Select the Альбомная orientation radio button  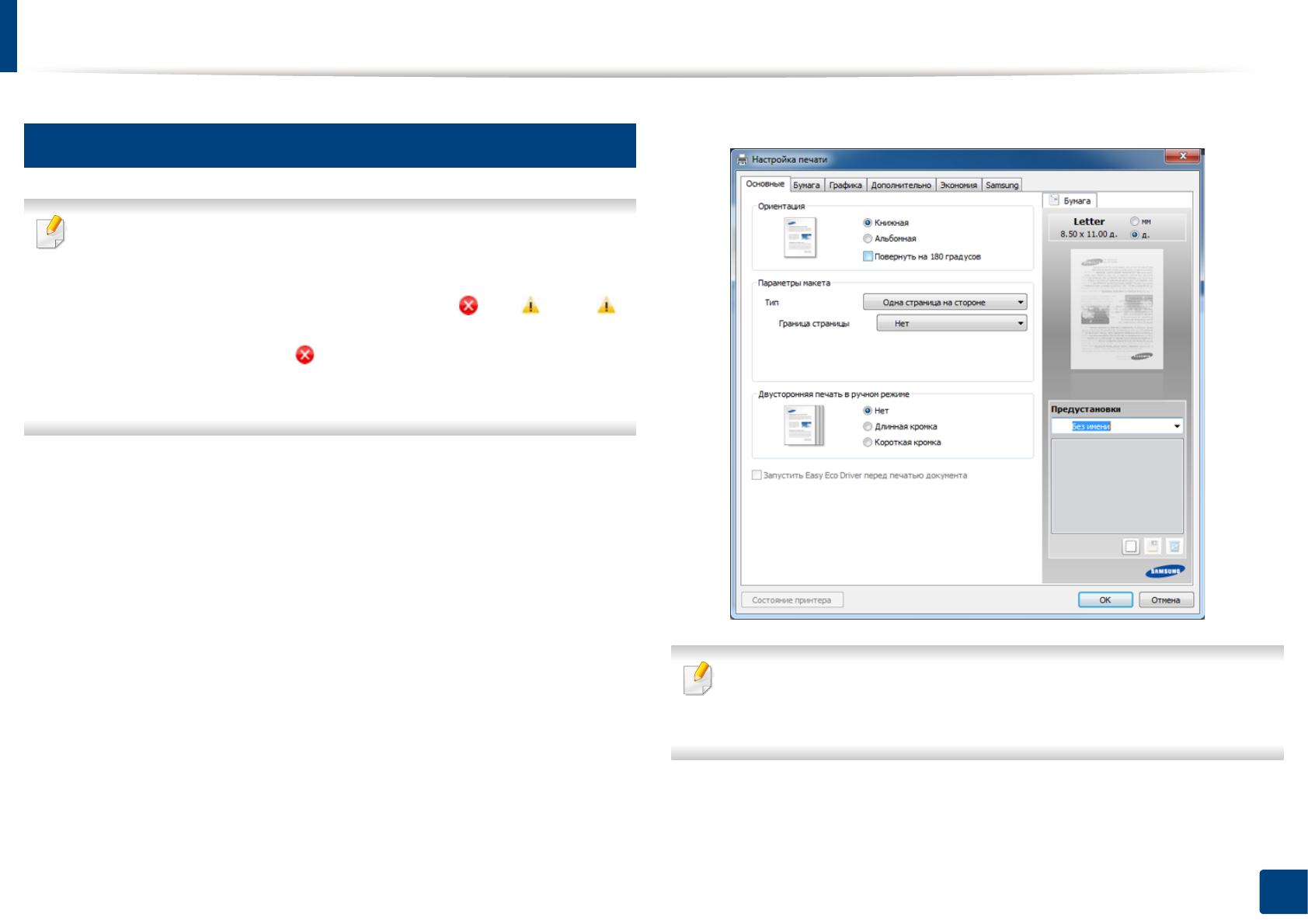[868, 239]
